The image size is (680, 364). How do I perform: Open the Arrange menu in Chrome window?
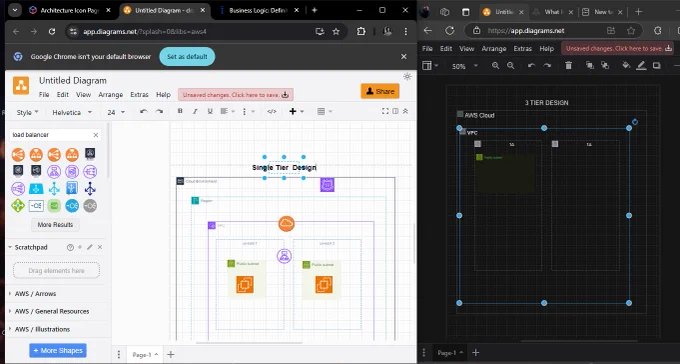111,95
